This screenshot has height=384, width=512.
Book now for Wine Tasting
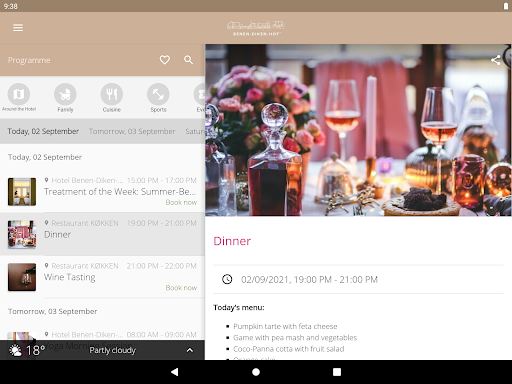(x=181, y=288)
